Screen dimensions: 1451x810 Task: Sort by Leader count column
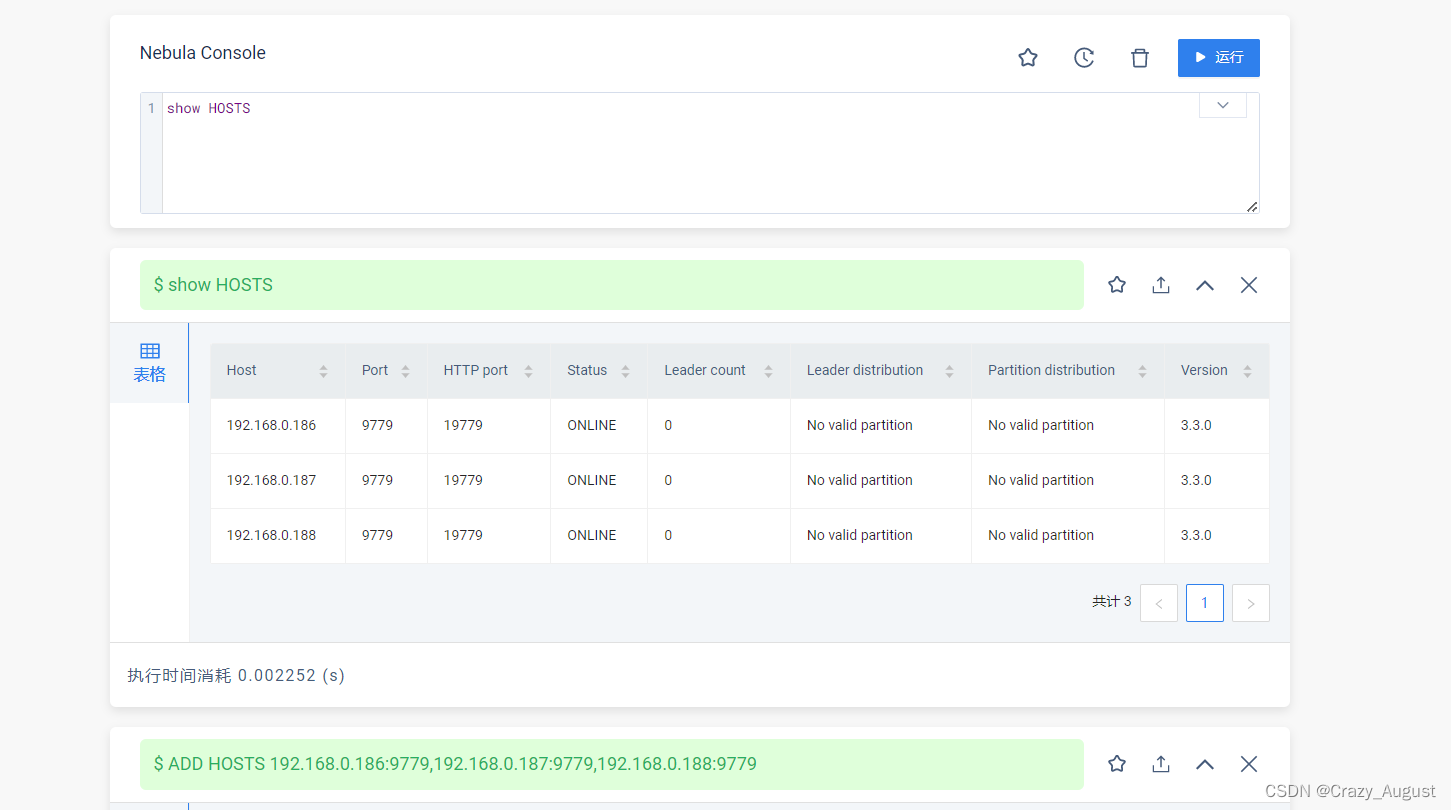point(768,371)
